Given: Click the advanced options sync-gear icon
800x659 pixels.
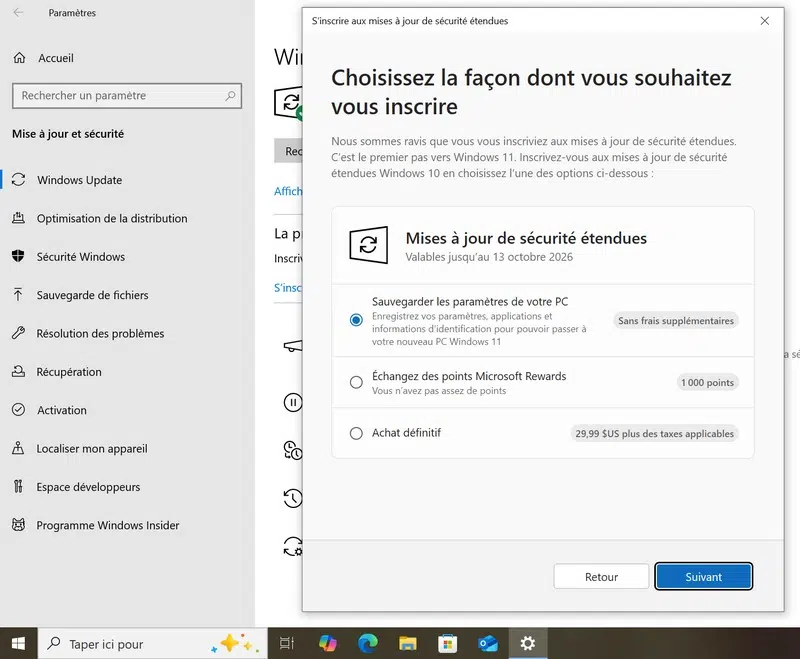Looking at the screenshot, I should tap(293, 546).
